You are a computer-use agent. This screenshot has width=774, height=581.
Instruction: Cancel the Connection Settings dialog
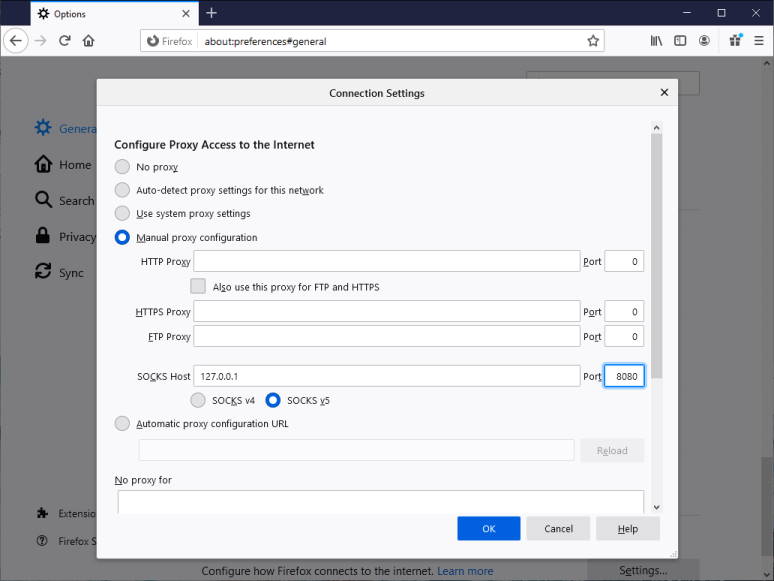coord(558,528)
